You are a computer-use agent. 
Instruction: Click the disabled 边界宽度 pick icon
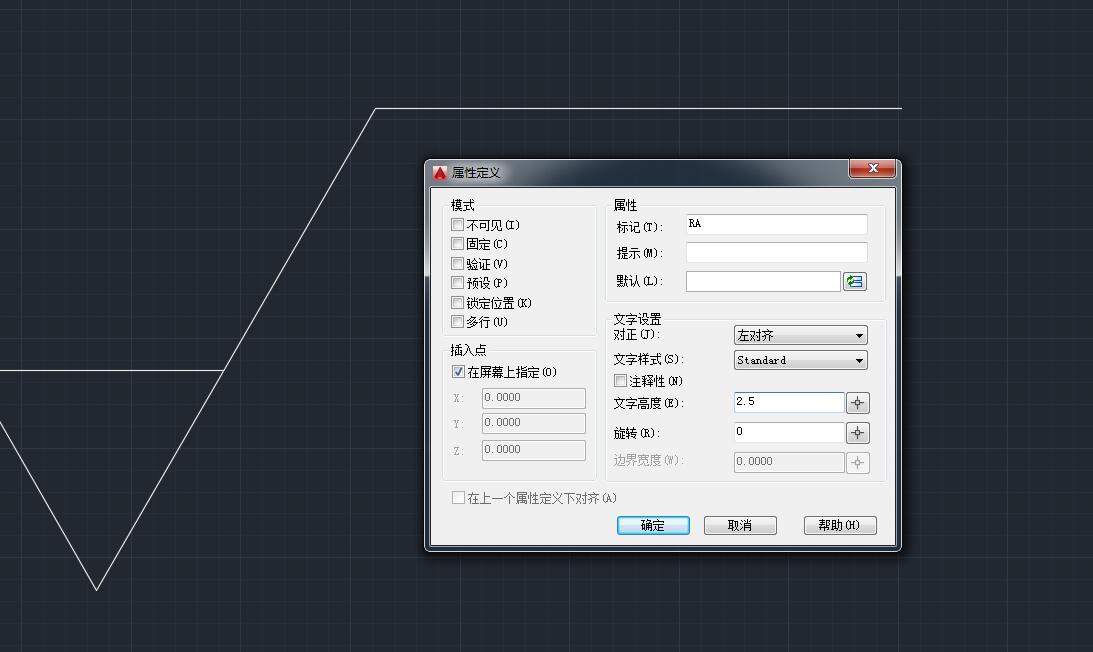pos(857,462)
